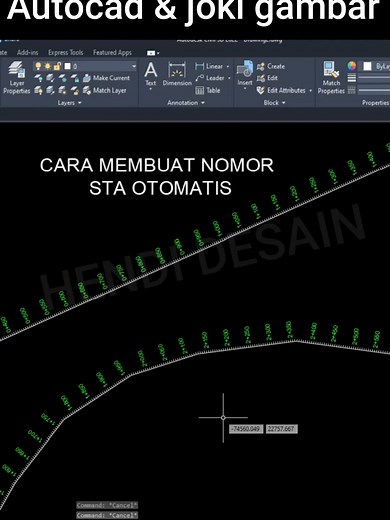This screenshot has height=520, width=390.
Task: Switch to the Add-ins tab
Action: point(27,53)
